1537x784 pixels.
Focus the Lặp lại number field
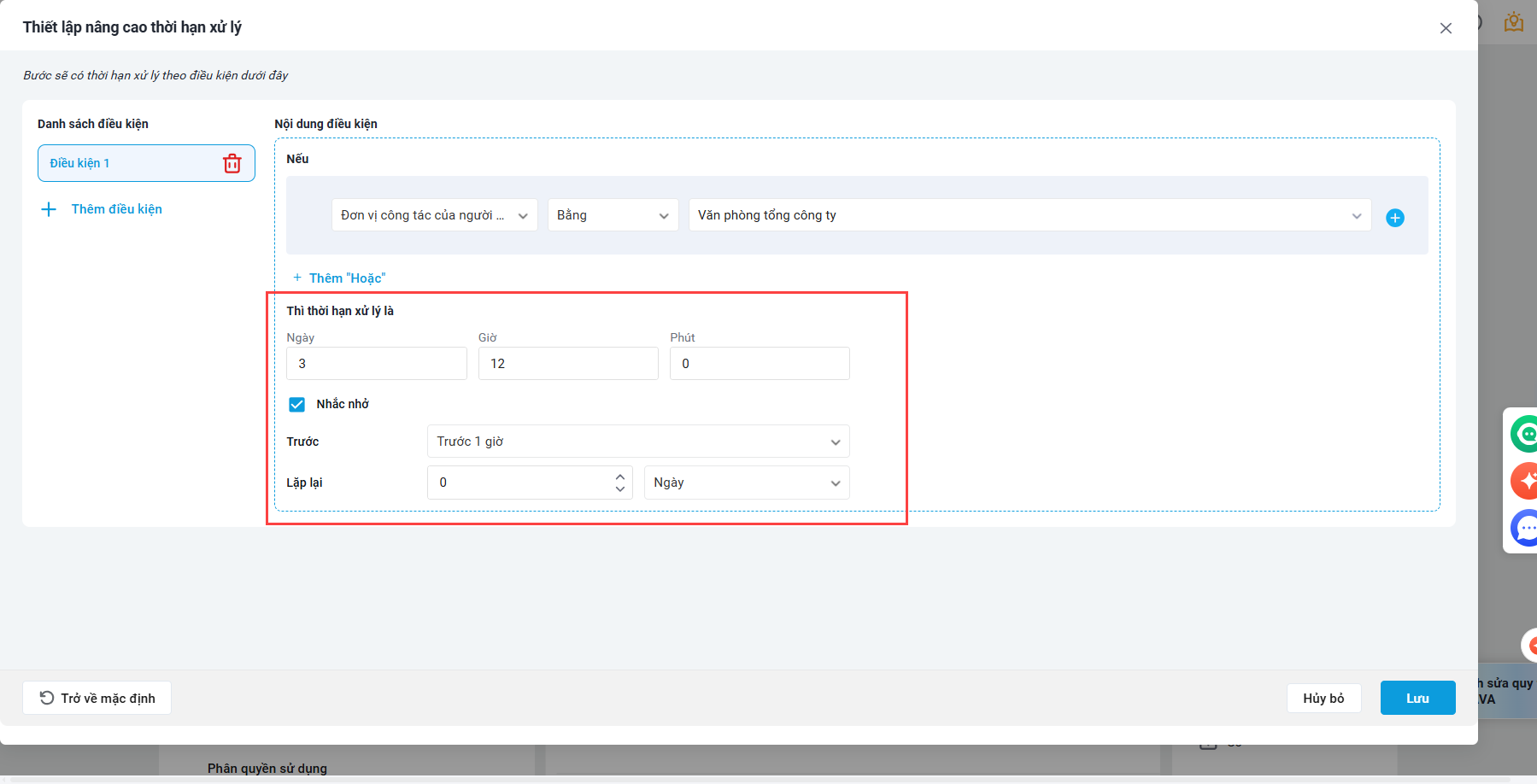[x=530, y=483]
